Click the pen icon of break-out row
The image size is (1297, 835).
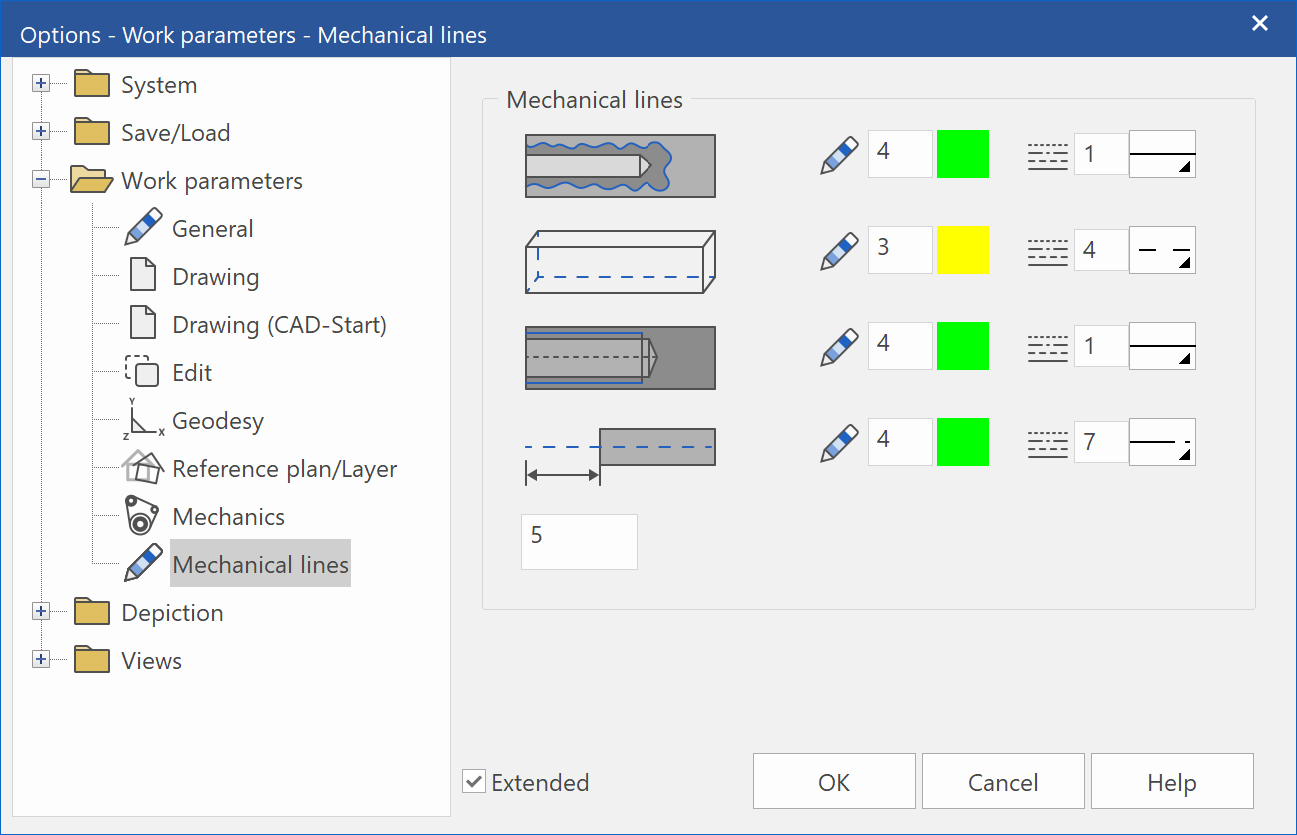[839, 156]
